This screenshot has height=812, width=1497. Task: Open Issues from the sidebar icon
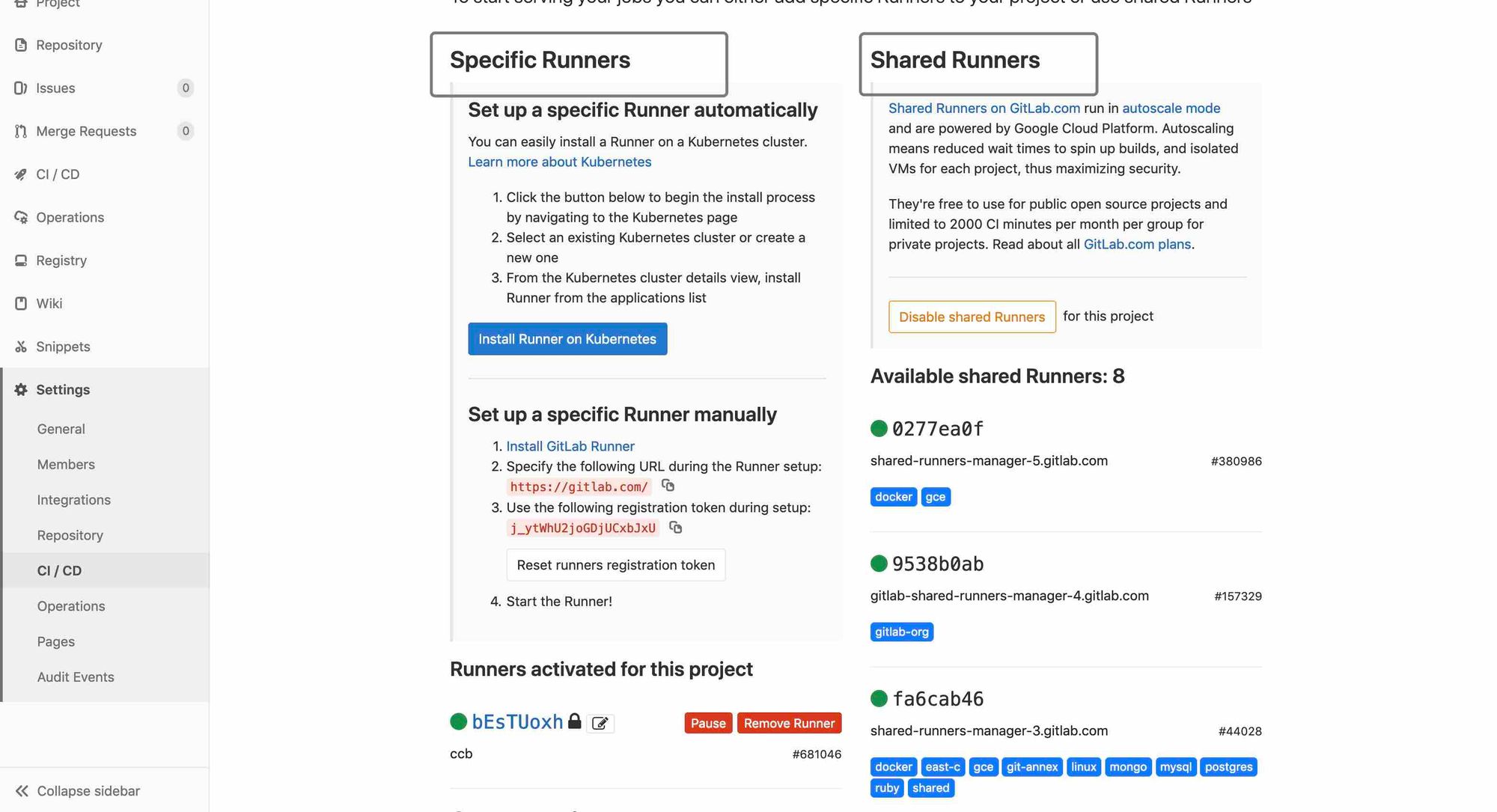point(21,88)
